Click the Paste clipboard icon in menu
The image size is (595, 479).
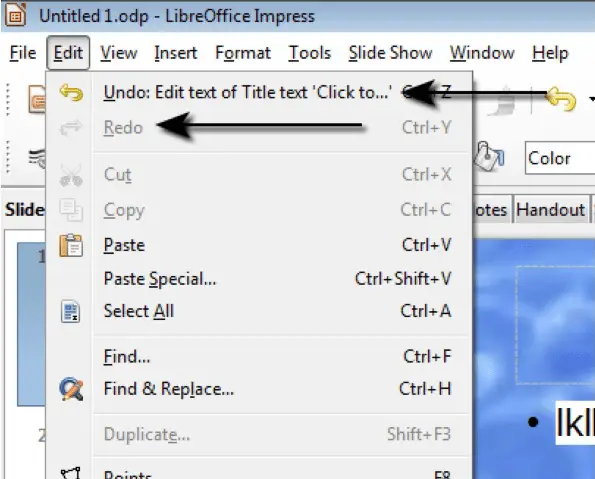(x=71, y=246)
